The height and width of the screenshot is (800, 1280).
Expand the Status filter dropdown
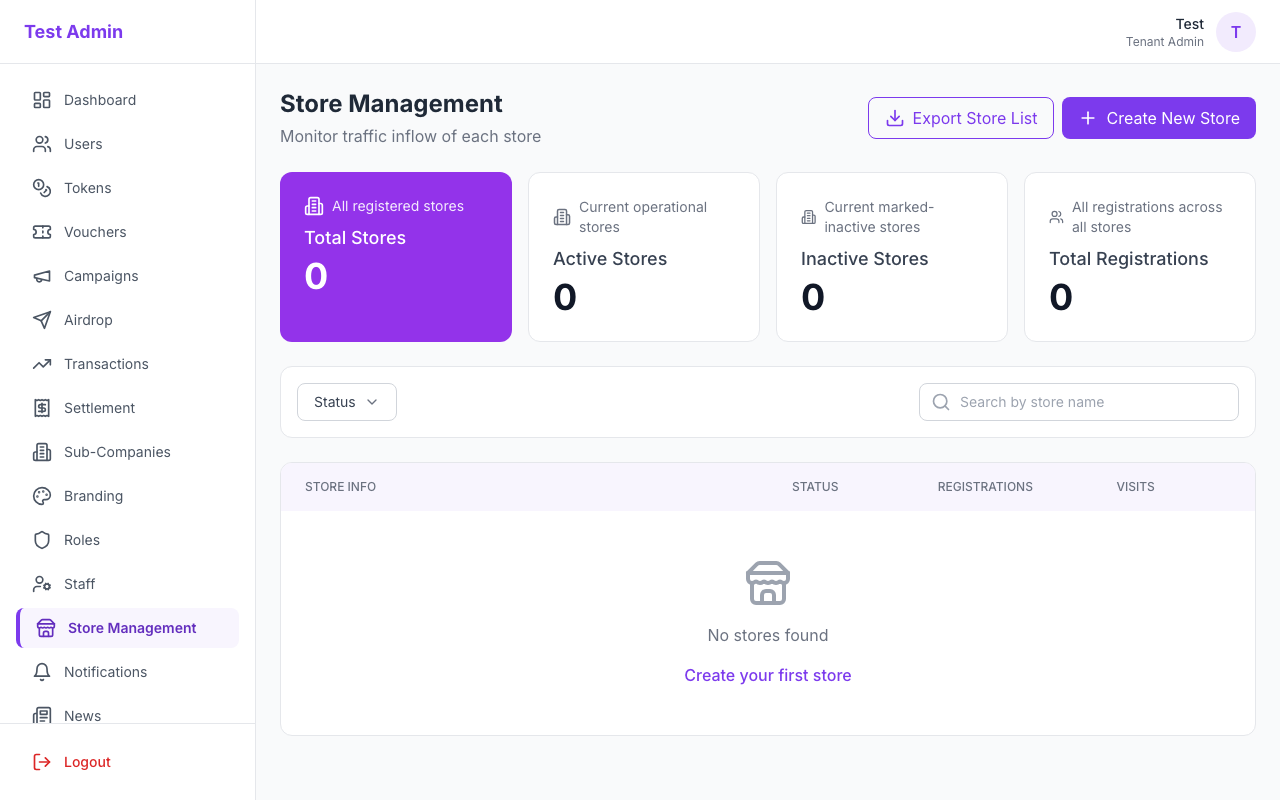tap(346, 401)
